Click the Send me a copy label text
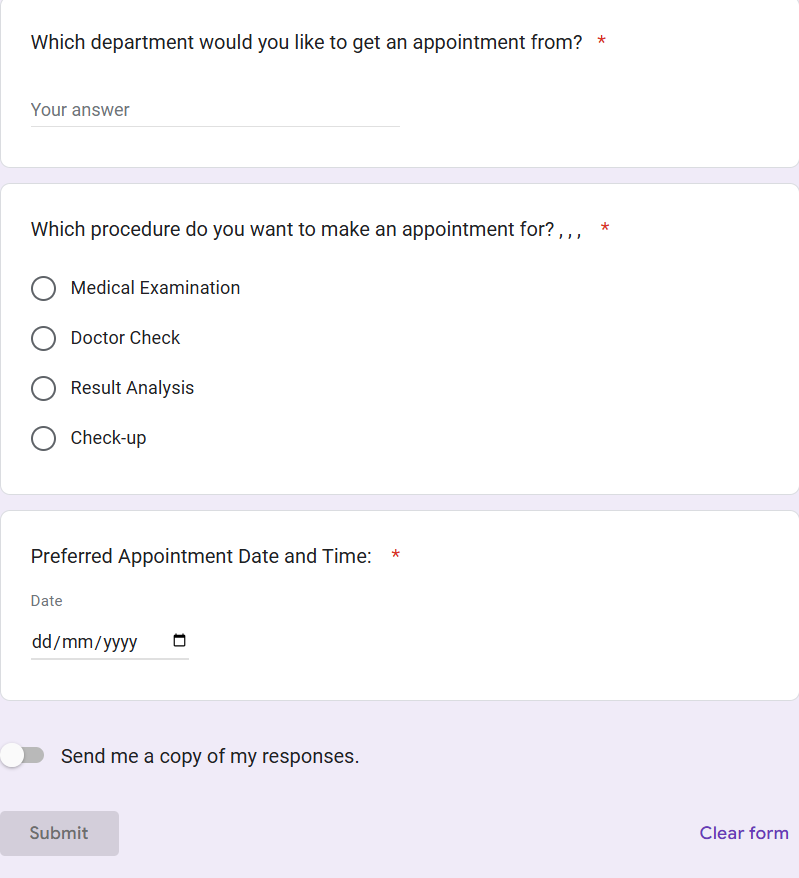This screenshot has height=878, width=799. coord(210,756)
